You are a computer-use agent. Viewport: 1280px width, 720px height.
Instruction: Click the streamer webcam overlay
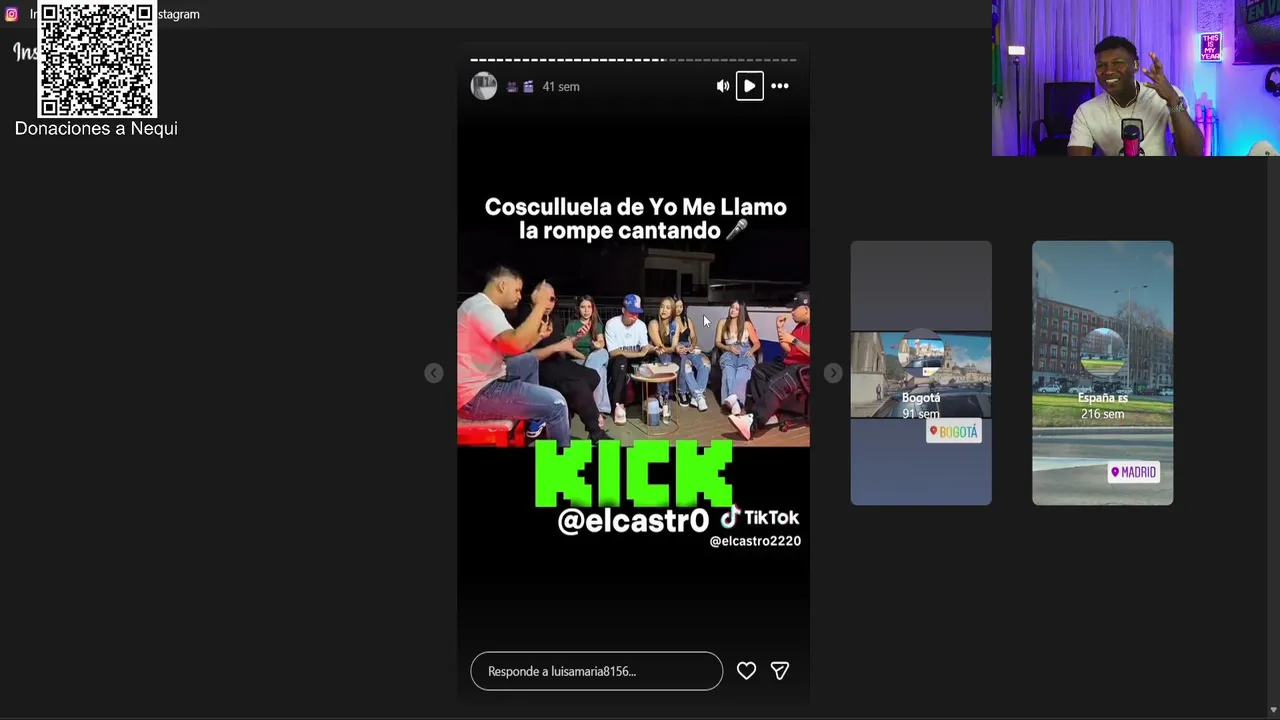coord(1136,78)
